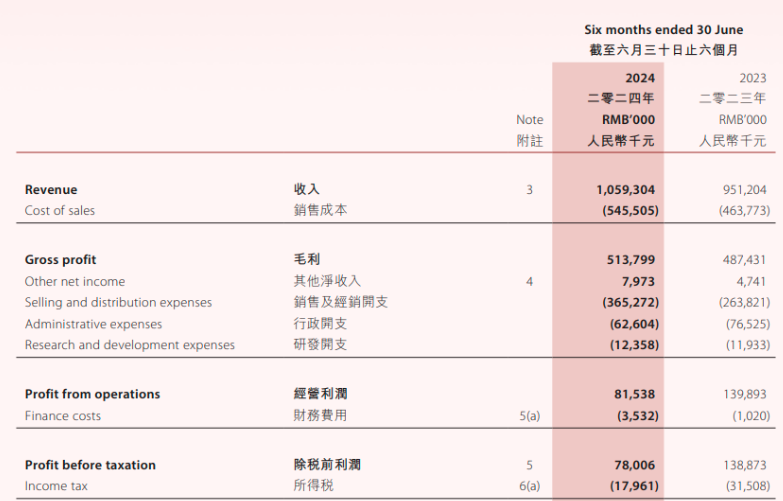Select the 'Six months ended 30 June' heading
Image resolution: width=783 pixels, height=501 pixels.
tap(664, 30)
